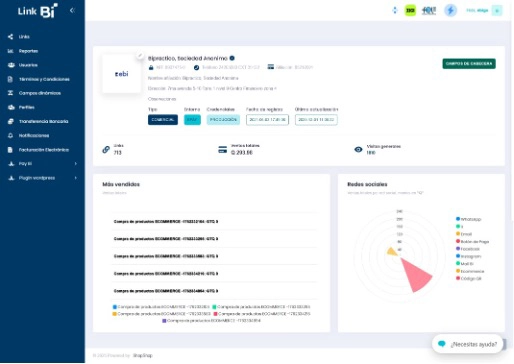Click the edit pencil on company logo
The image size is (514, 364).
point(140,55)
